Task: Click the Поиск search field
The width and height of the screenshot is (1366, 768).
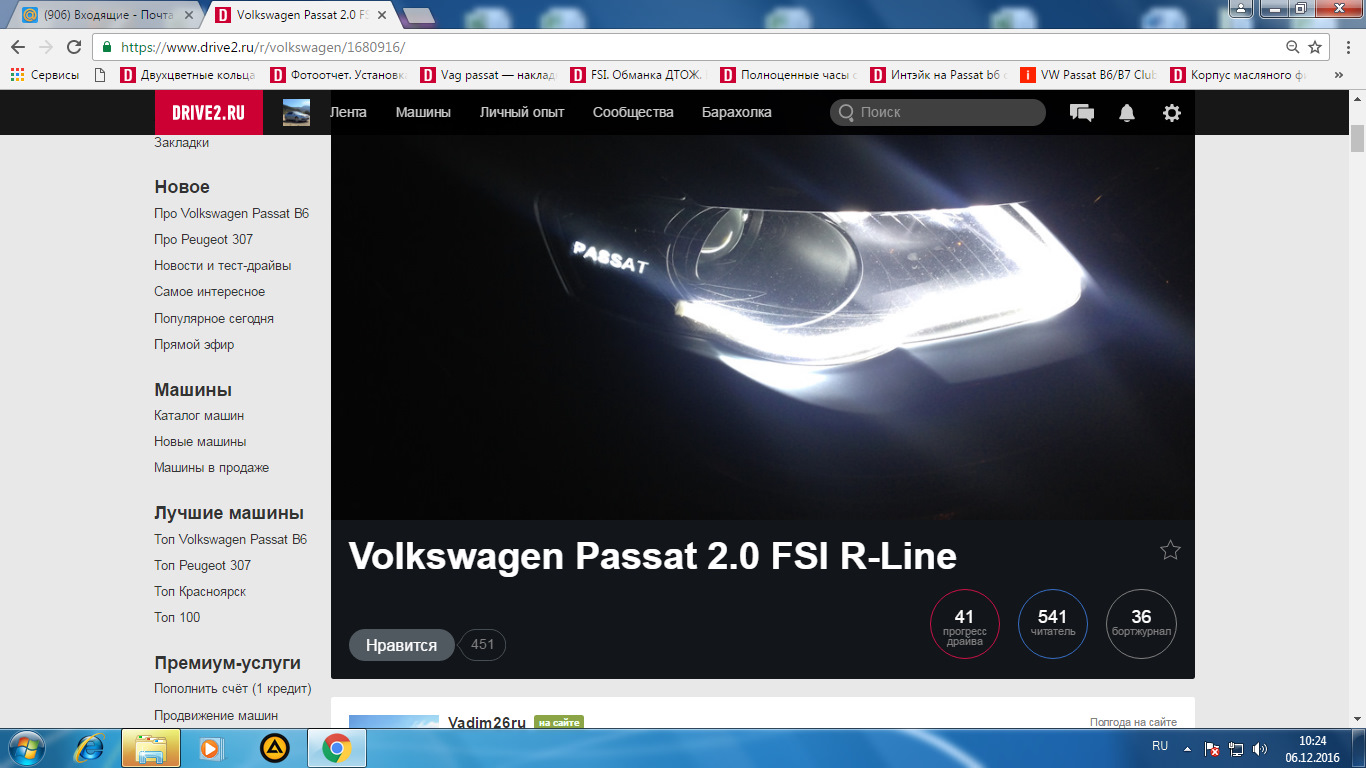Action: tap(938, 112)
